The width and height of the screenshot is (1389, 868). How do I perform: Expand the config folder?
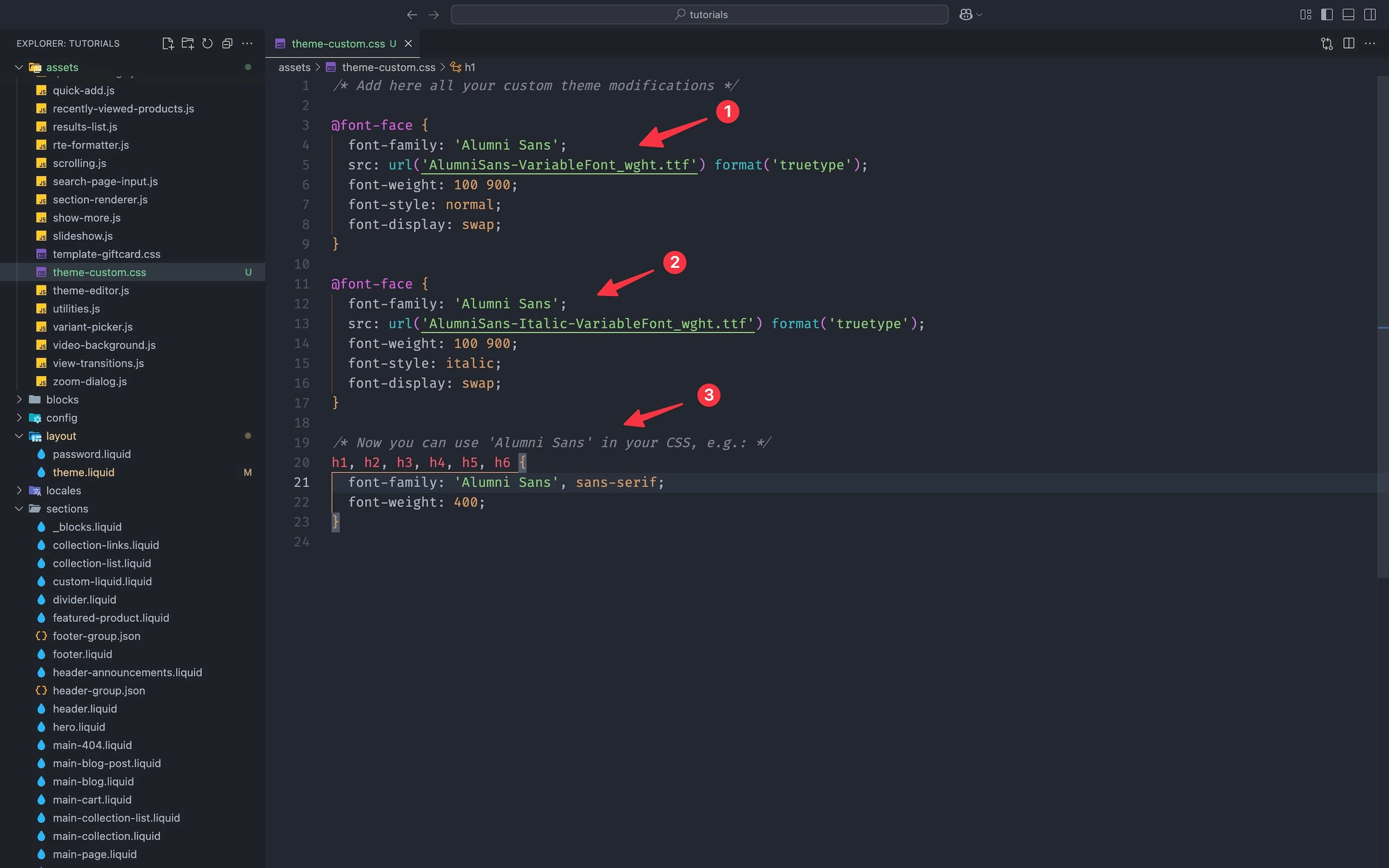click(x=19, y=418)
